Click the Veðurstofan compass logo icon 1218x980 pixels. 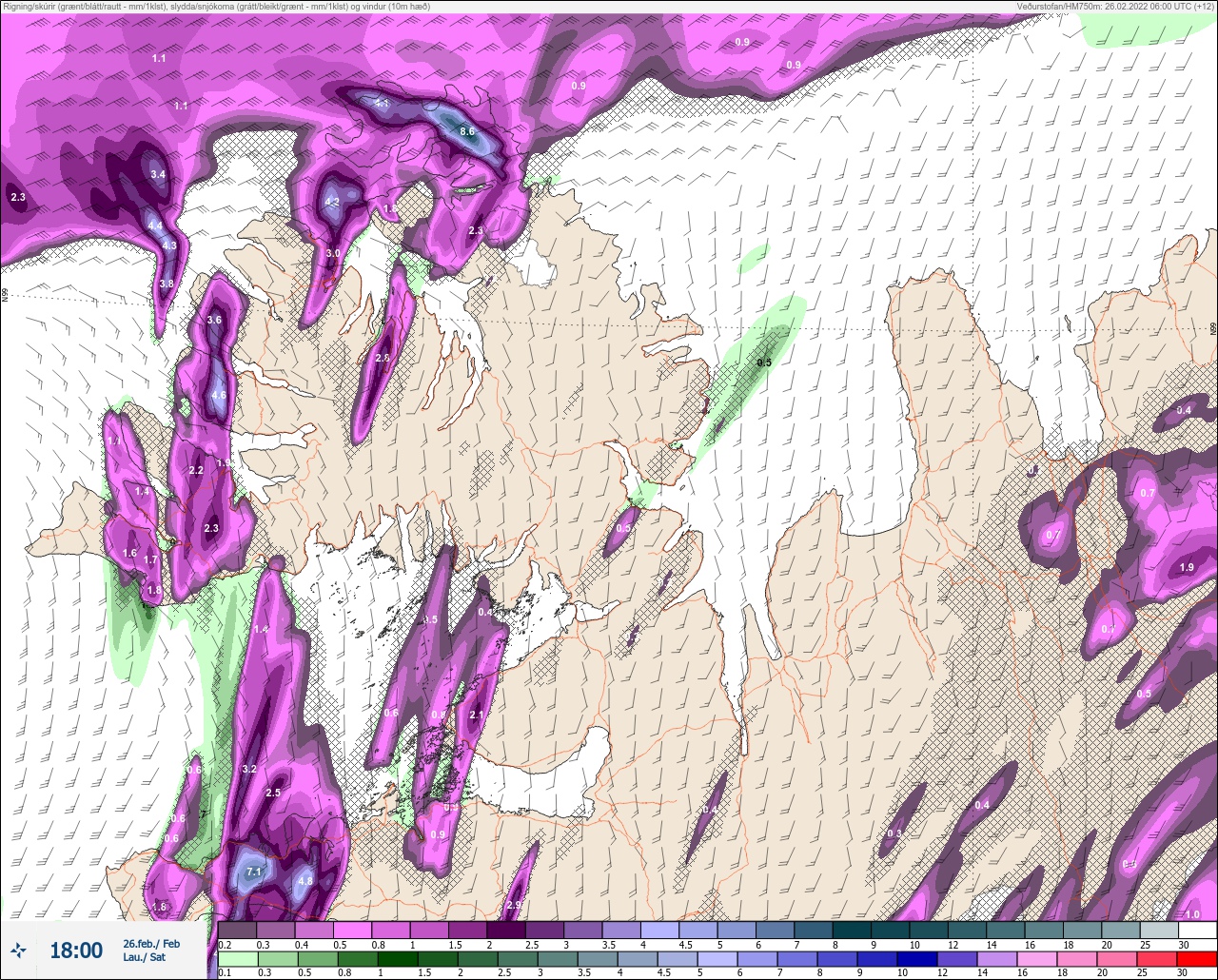coord(19,950)
